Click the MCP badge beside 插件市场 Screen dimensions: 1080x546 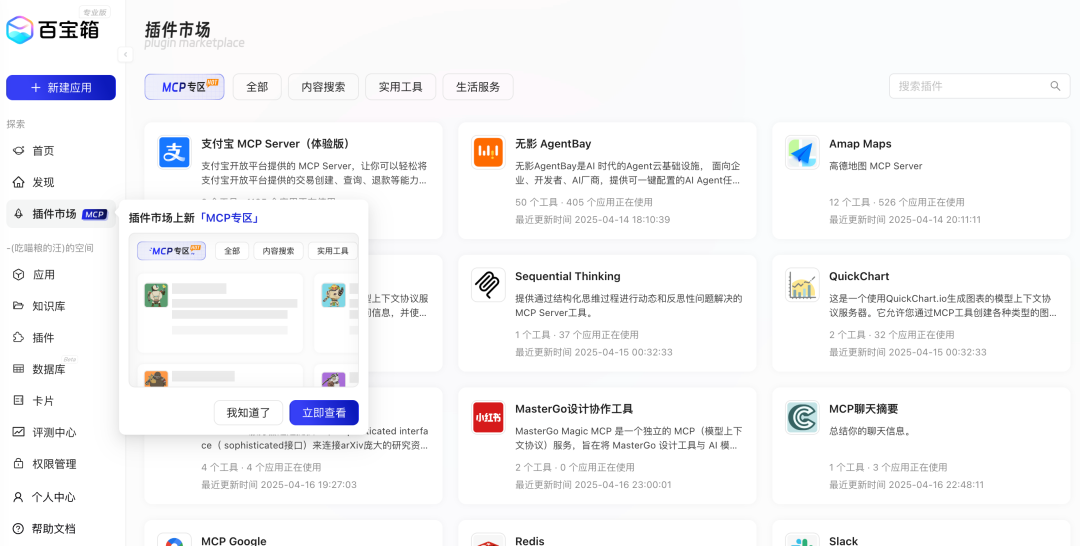(94, 214)
